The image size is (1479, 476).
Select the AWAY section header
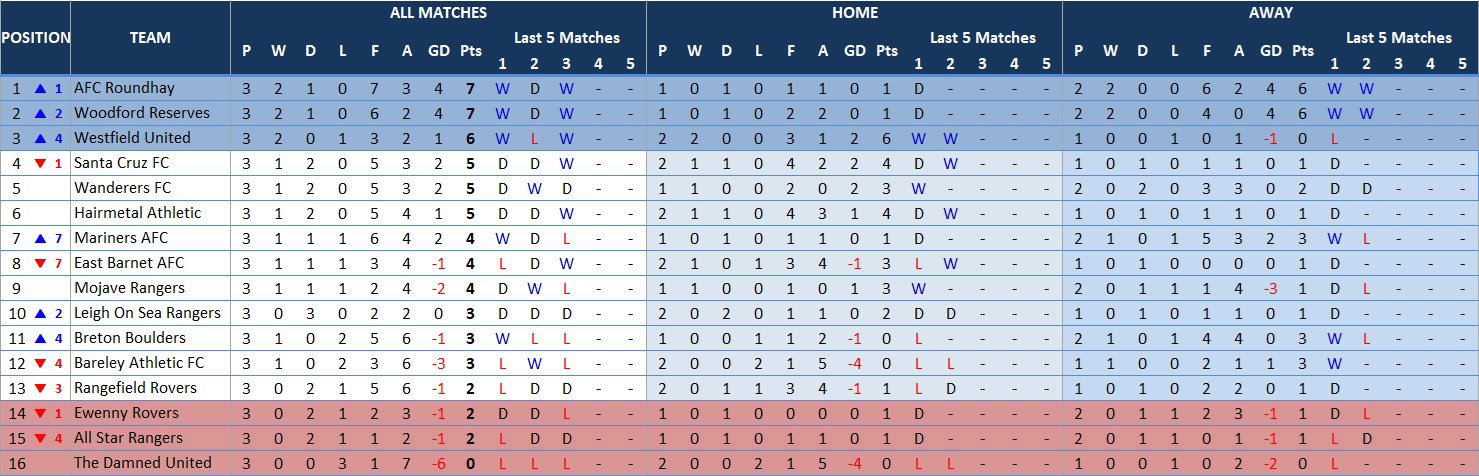pyautogui.click(x=1270, y=13)
